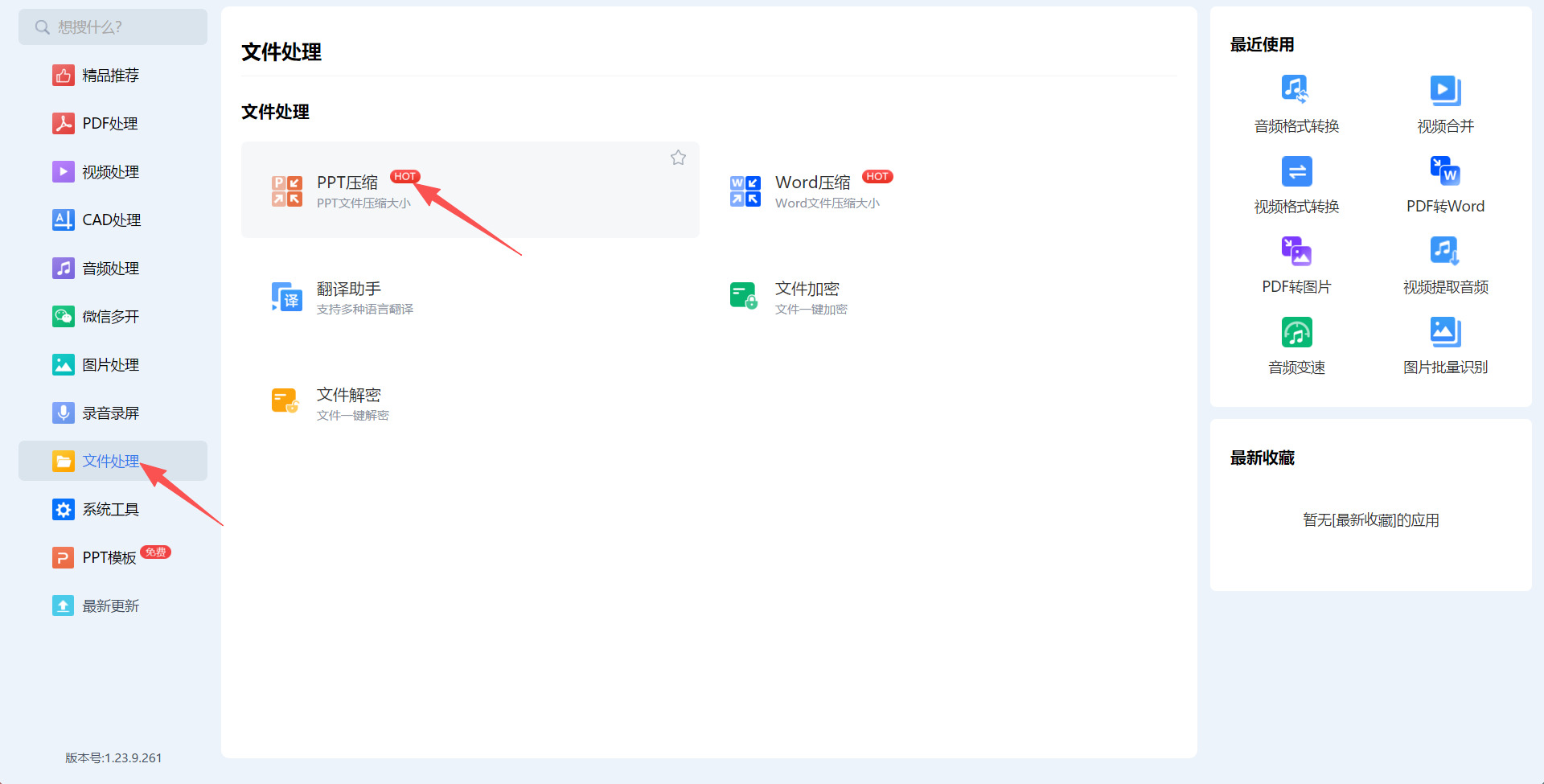This screenshot has width=1544, height=784.
Task: Open the 文件解密 decryption tool
Action: [285, 401]
